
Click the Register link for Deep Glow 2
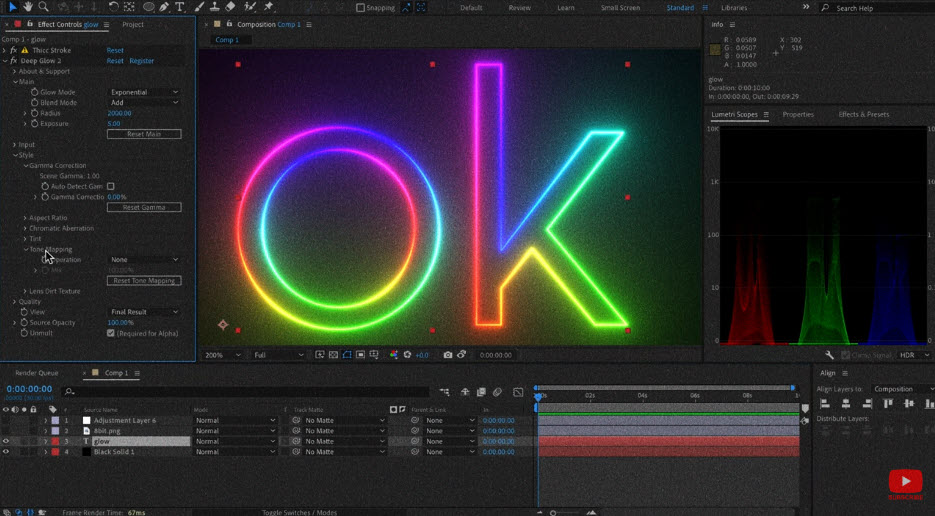142,61
